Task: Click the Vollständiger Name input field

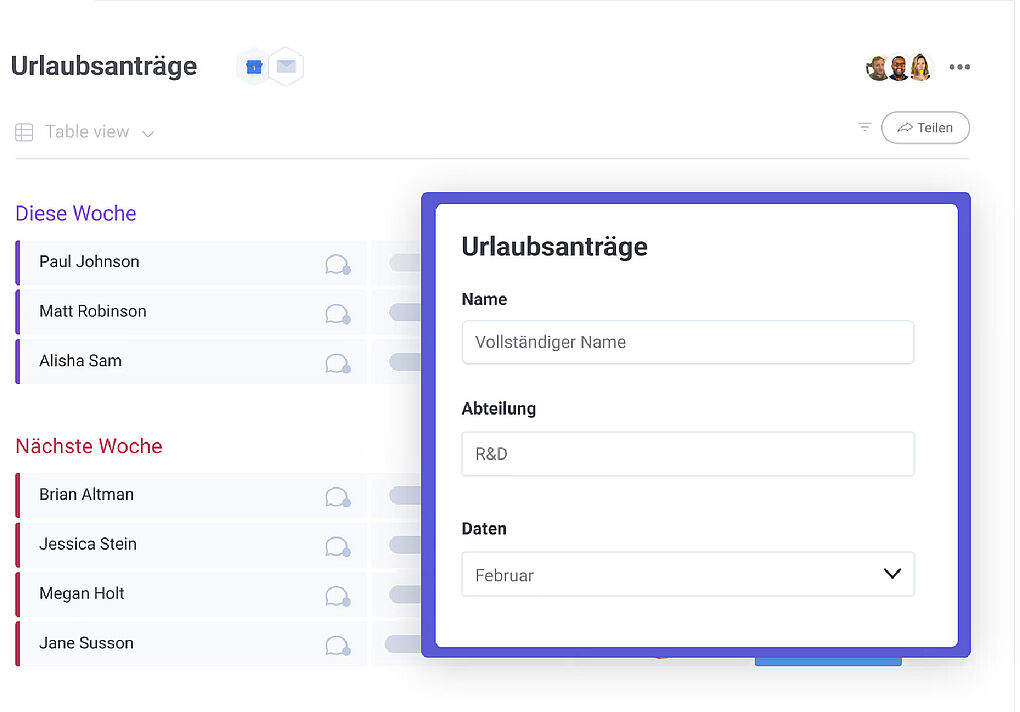Action: tap(687, 342)
